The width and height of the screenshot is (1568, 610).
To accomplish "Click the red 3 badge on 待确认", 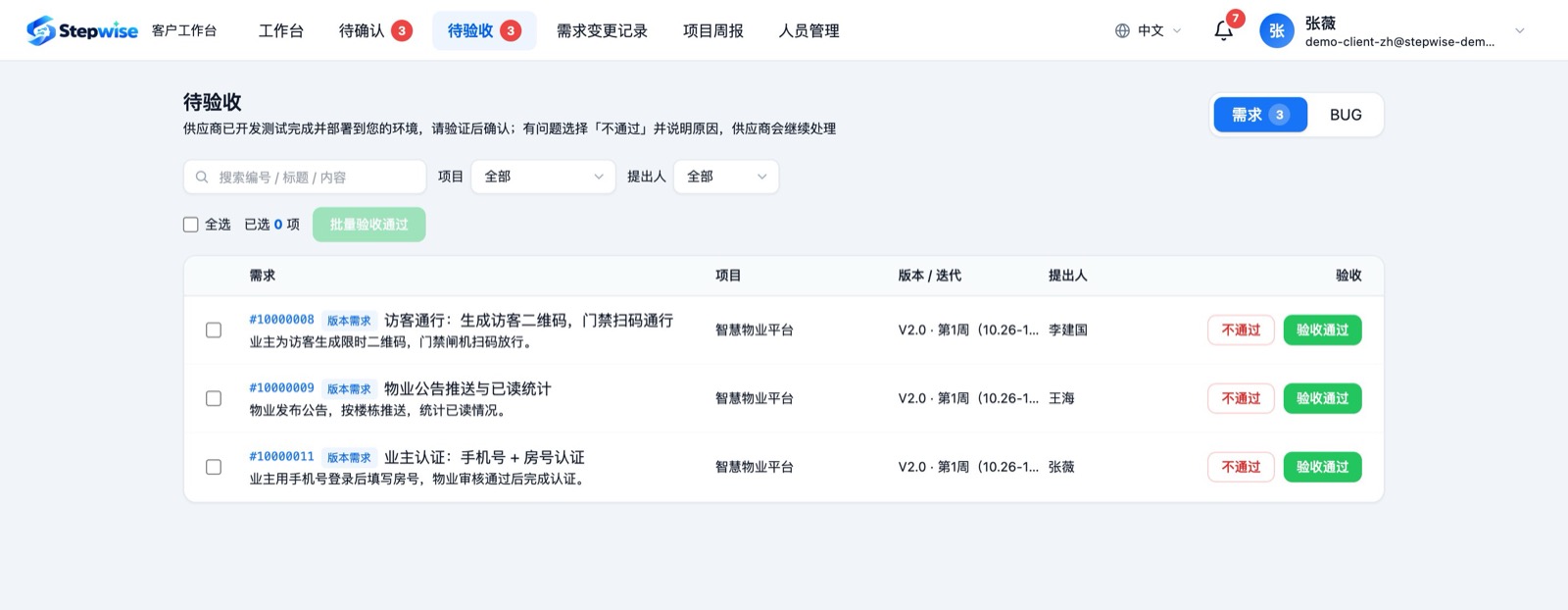I will coord(402,30).
